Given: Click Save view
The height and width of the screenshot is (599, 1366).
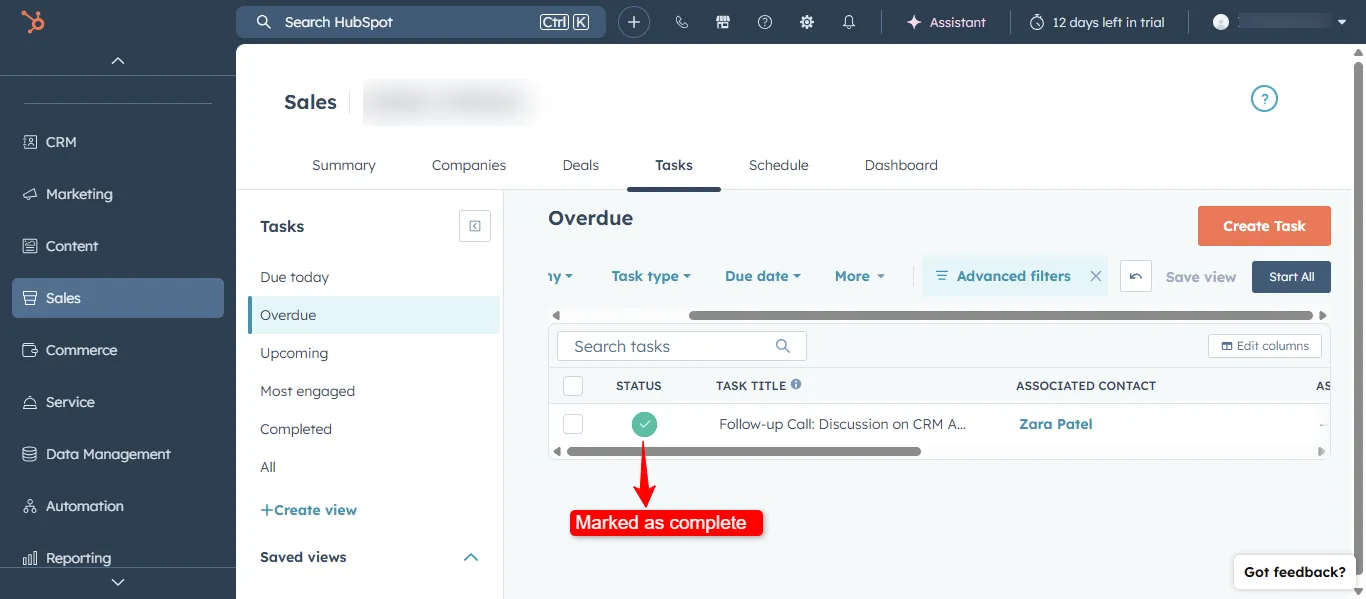Looking at the screenshot, I should pyautogui.click(x=1201, y=277).
